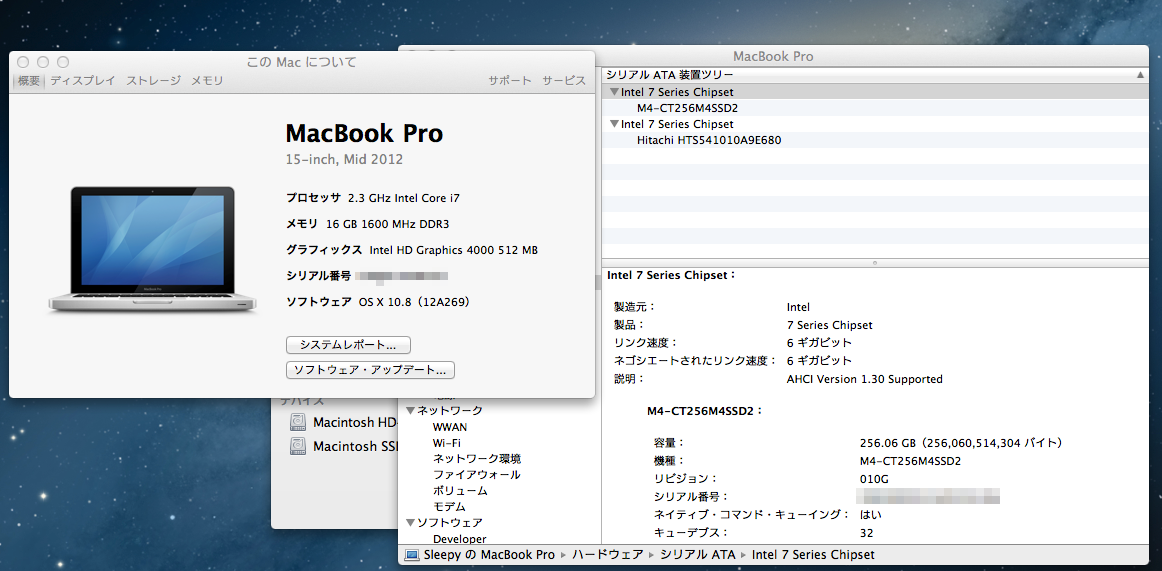Image resolution: width=1162 pixels, height=571 pixels.
Task: Switch to the 概要 tab
Action: click(x=29, y=81)
